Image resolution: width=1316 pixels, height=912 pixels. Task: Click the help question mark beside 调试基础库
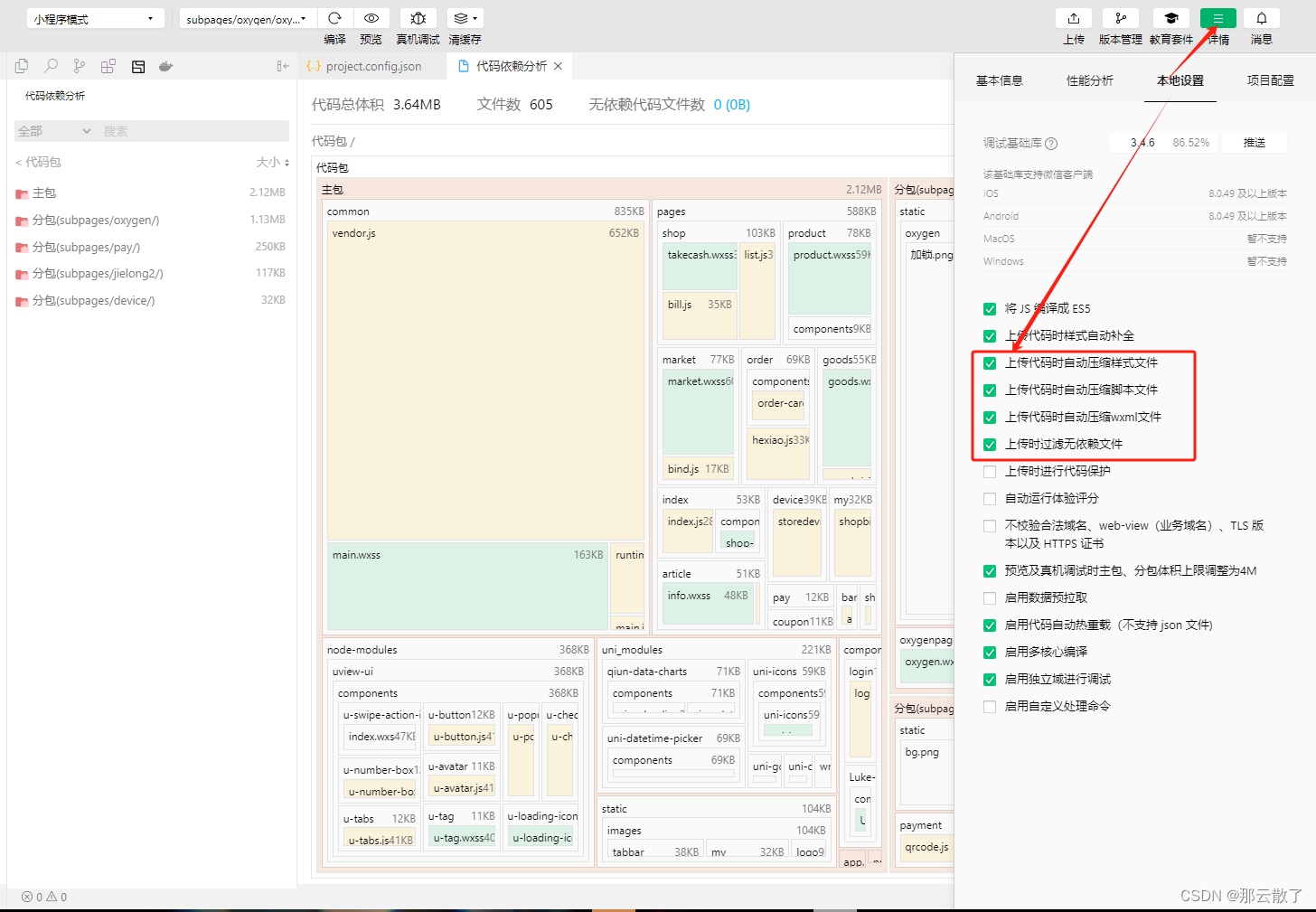point(1051,143)
